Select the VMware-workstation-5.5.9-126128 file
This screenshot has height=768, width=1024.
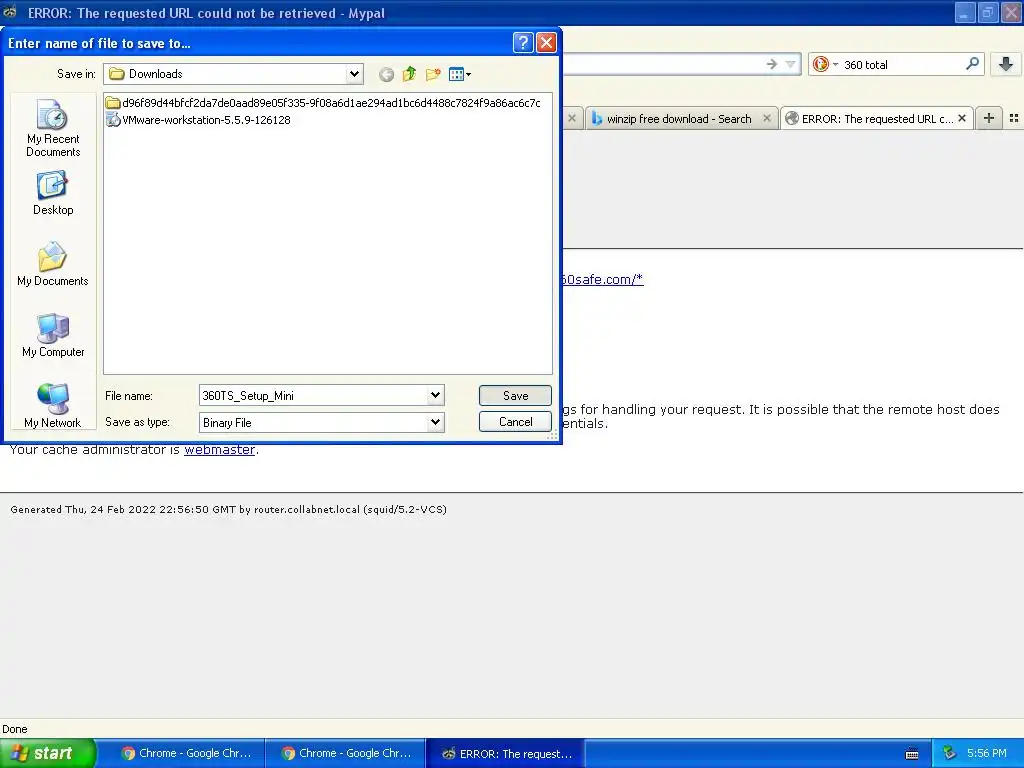click(x=199, y=120)
